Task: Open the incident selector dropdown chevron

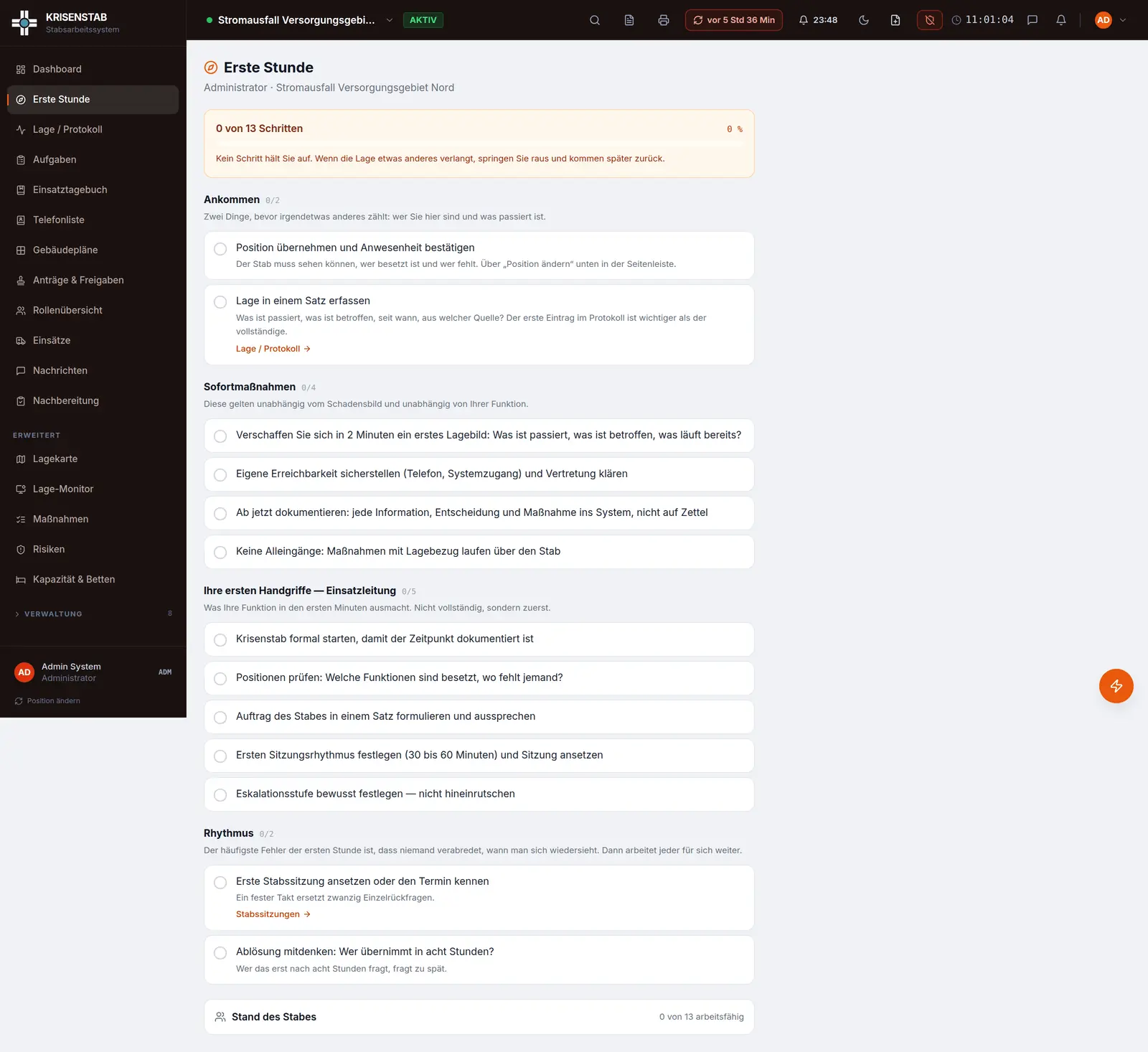Action: click(x=390, y=20)
